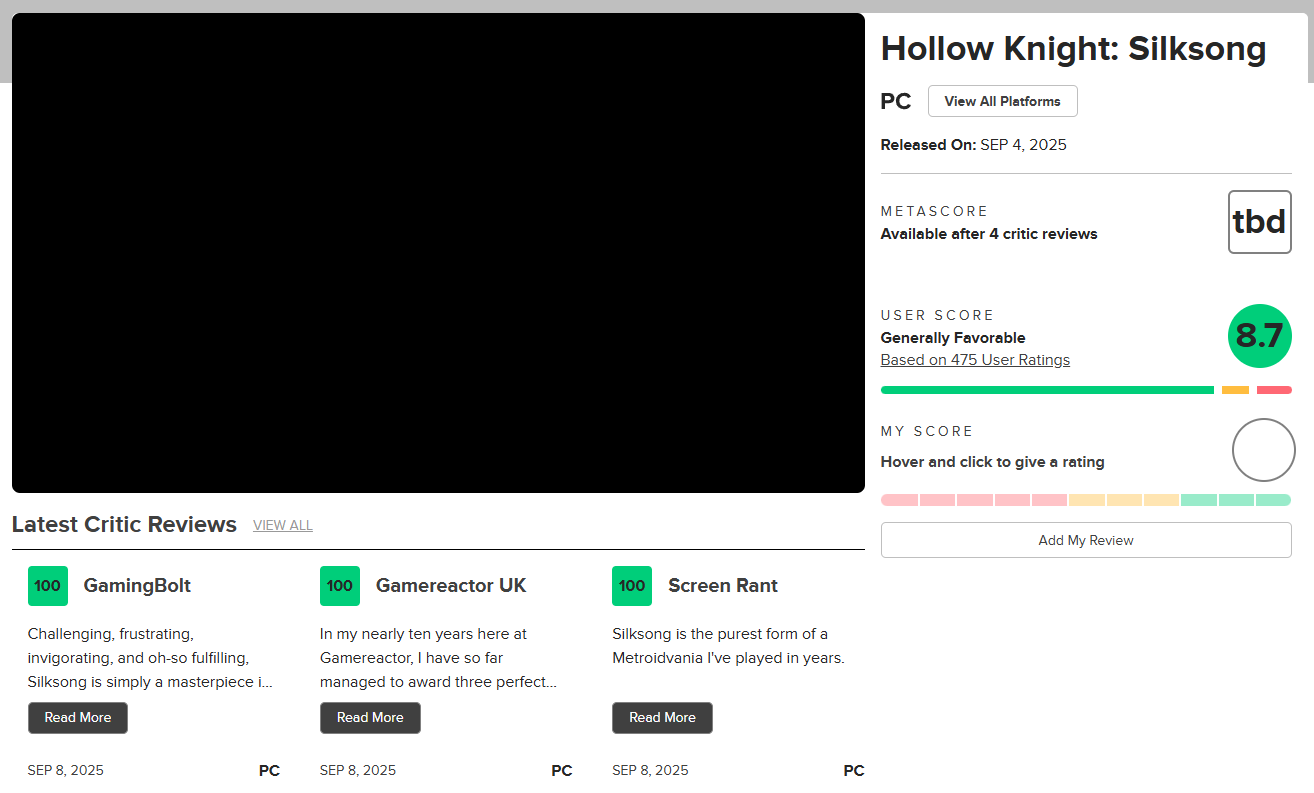Image resolution: width=1314 pixels, height=793 pixels.
Task: Read more of Screen Rant review
Action: click(662, 717)
